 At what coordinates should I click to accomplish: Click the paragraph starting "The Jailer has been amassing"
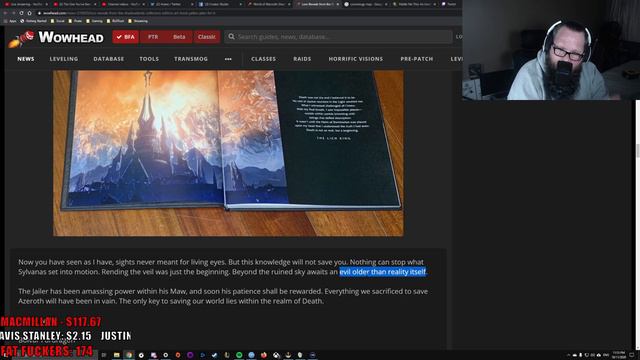(x=223, y=296)
